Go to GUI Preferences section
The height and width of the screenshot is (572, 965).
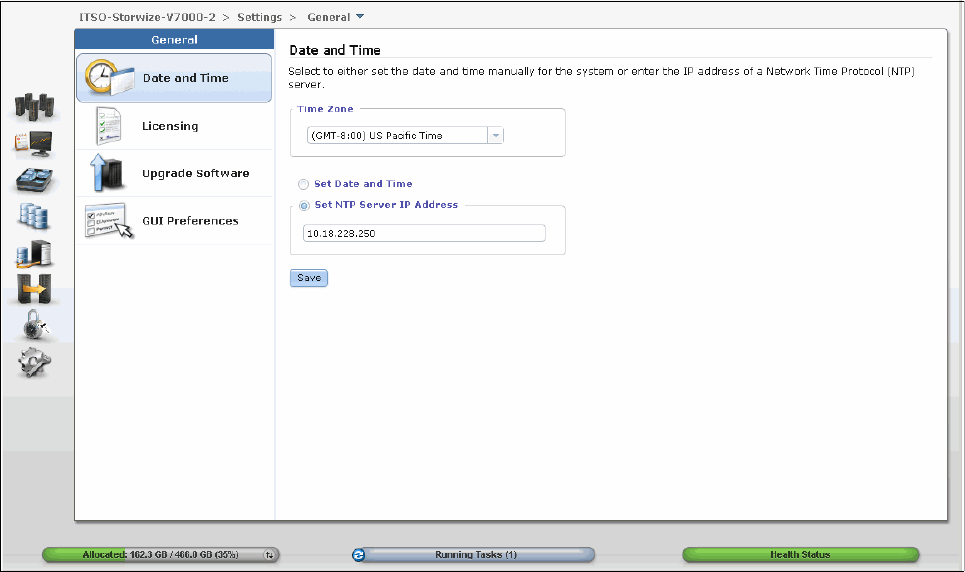pos(190,221)
